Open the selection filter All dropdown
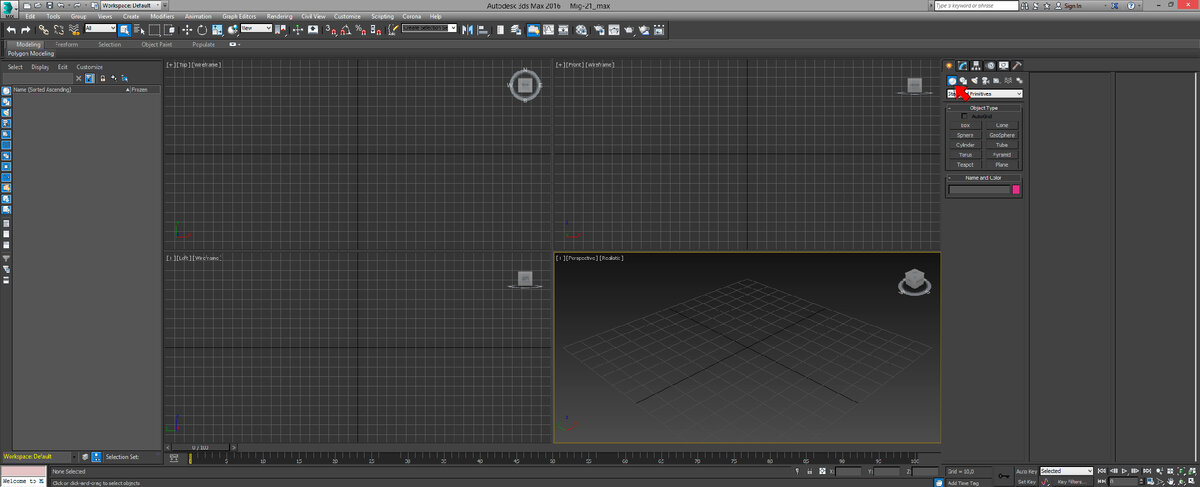This screenshot has width=1200, height=487. [100, 29]
